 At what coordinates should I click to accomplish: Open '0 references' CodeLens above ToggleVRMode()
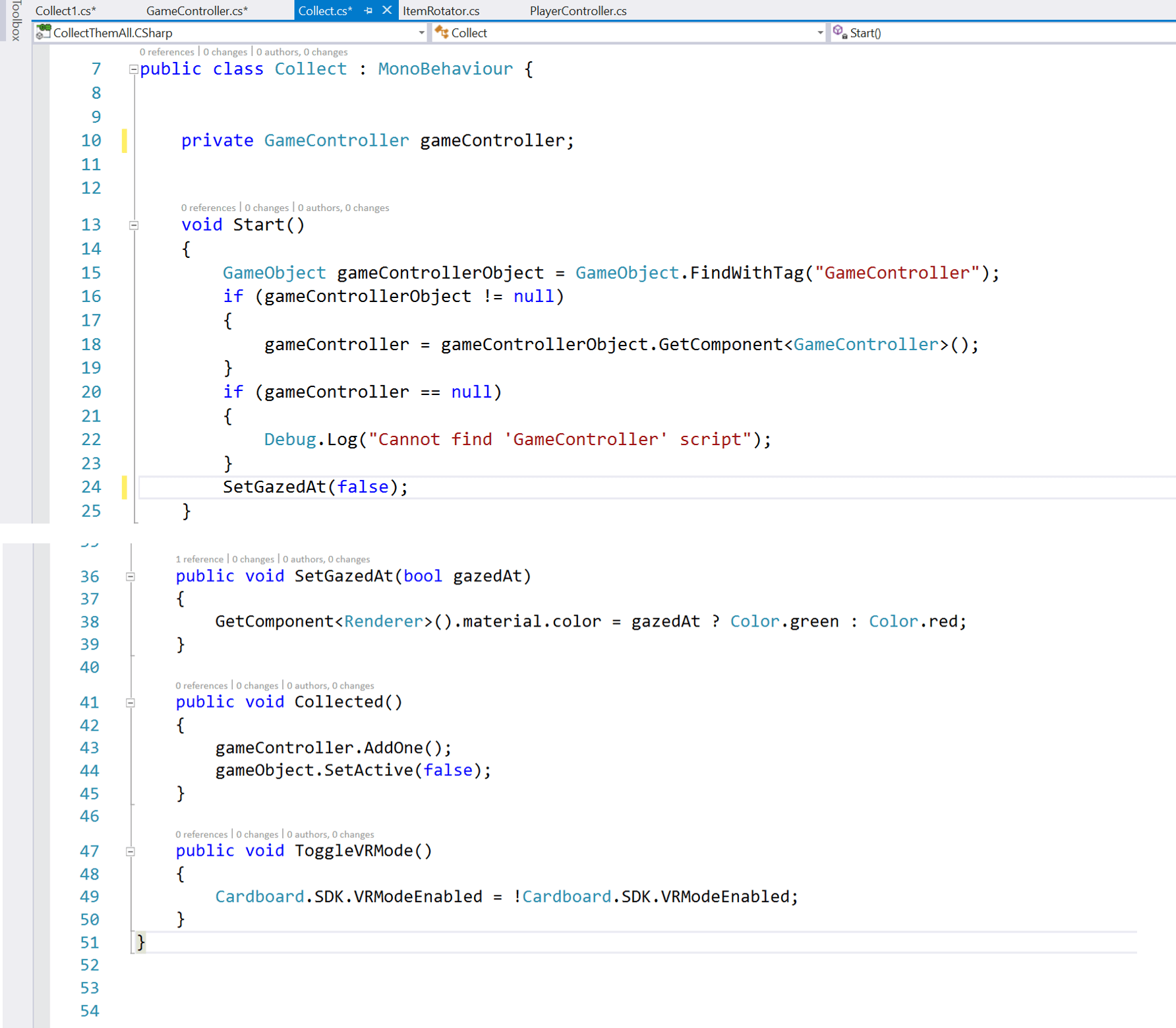point(201,835)
